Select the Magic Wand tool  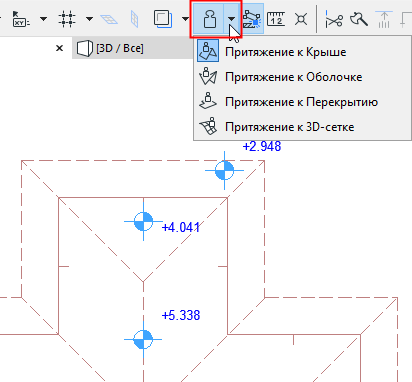[359, 19]
